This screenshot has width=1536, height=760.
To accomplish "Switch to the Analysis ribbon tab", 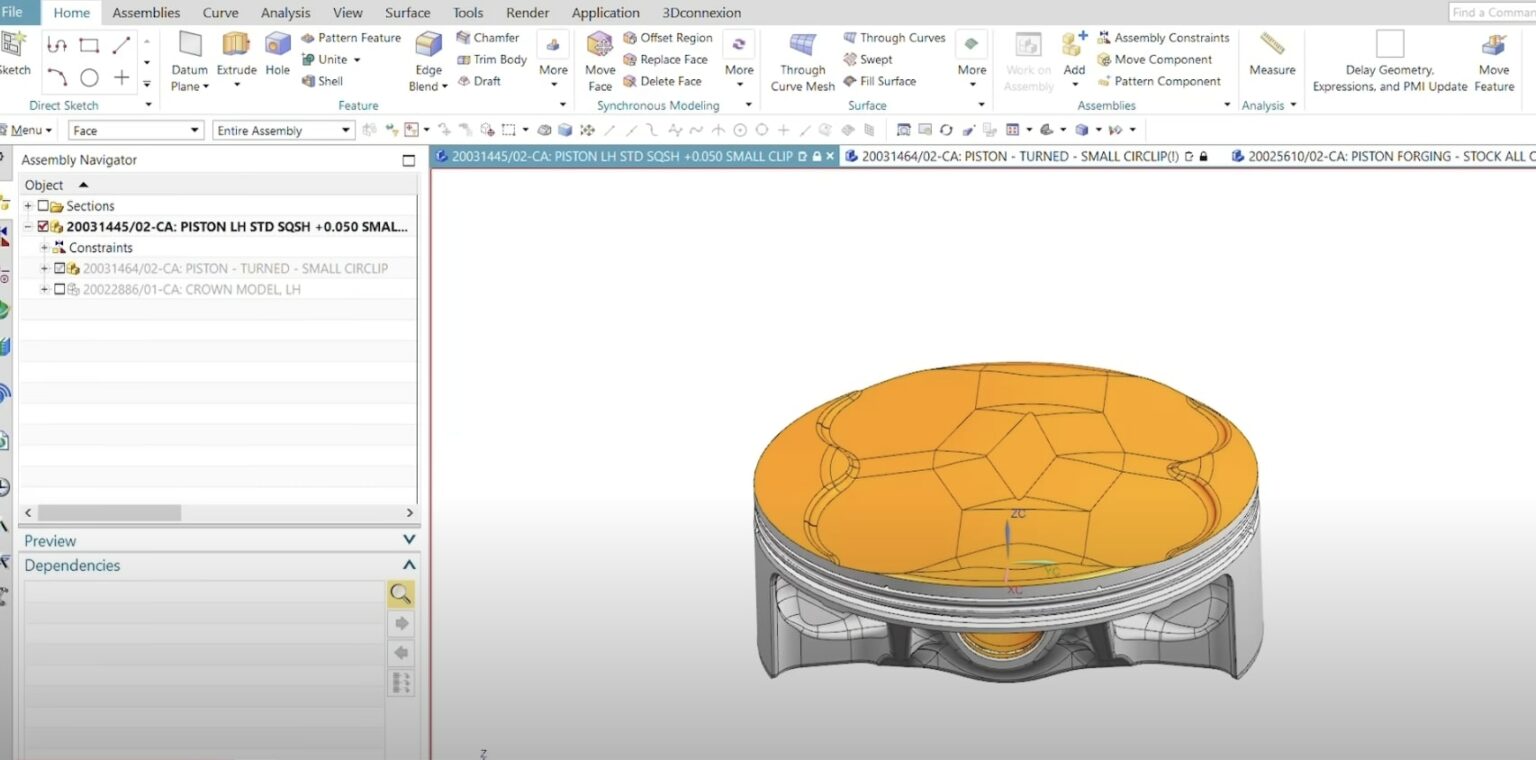I will tap(285, 13).
